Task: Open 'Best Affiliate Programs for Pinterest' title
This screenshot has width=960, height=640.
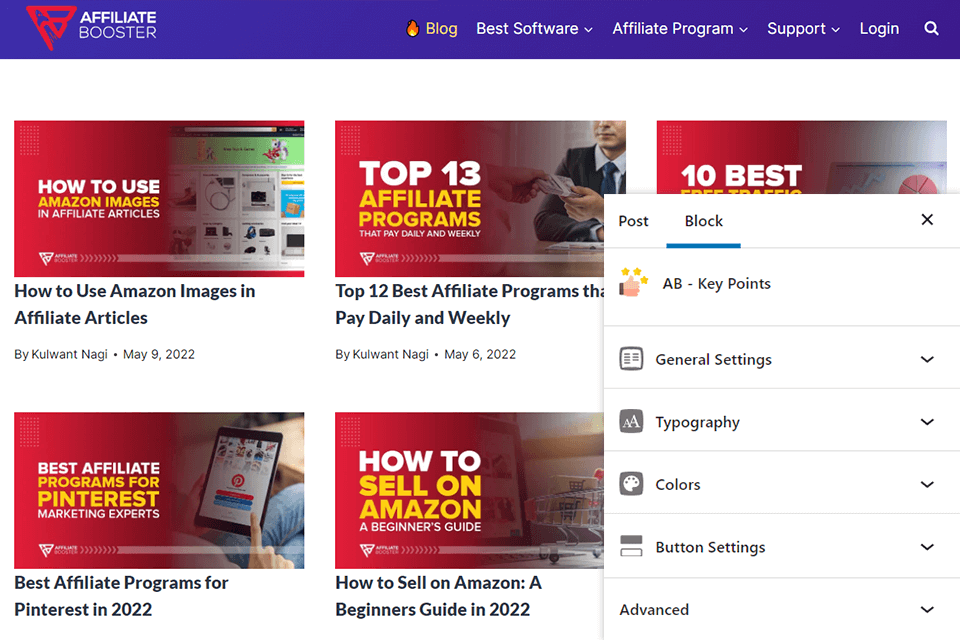Action: coord(121,596)
